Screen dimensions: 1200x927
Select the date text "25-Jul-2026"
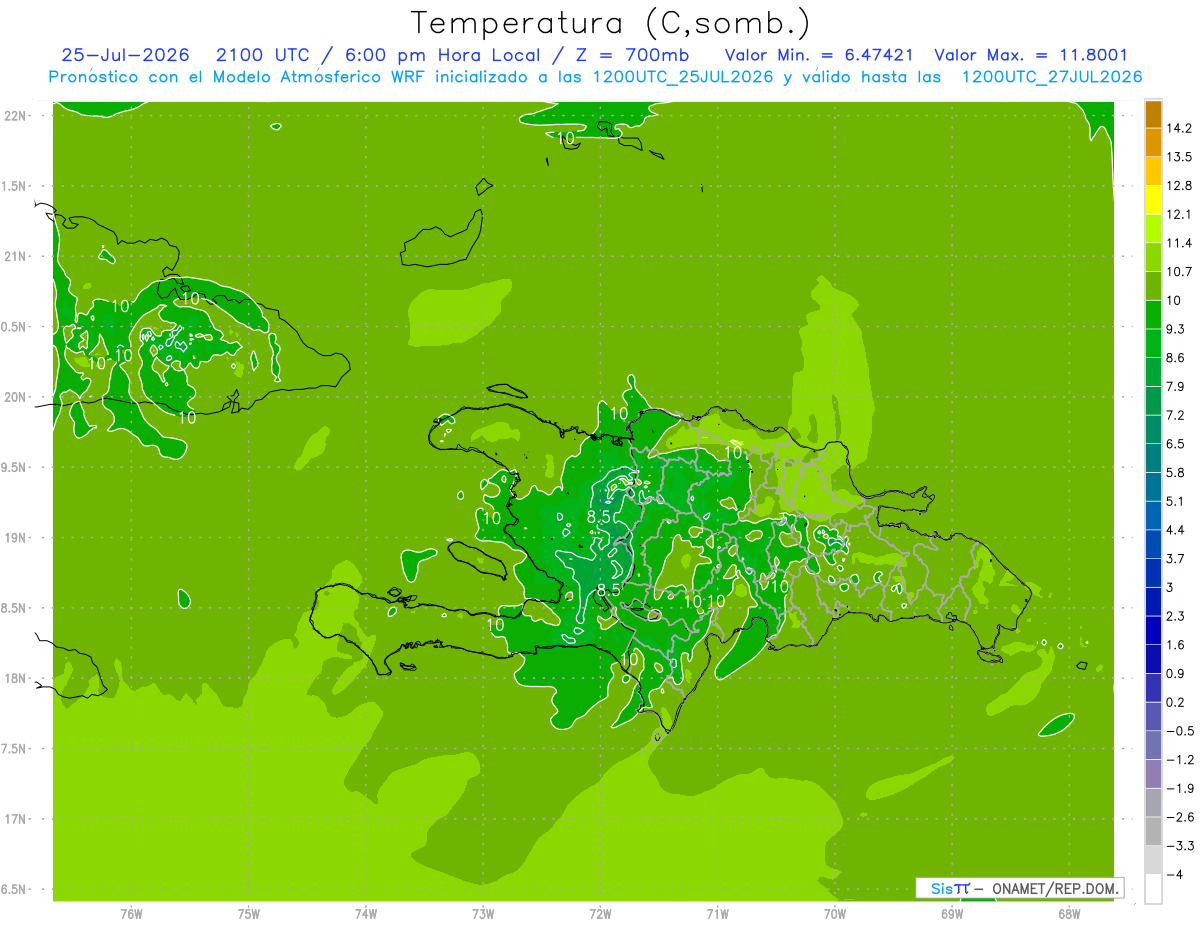(x=125, y=55)
